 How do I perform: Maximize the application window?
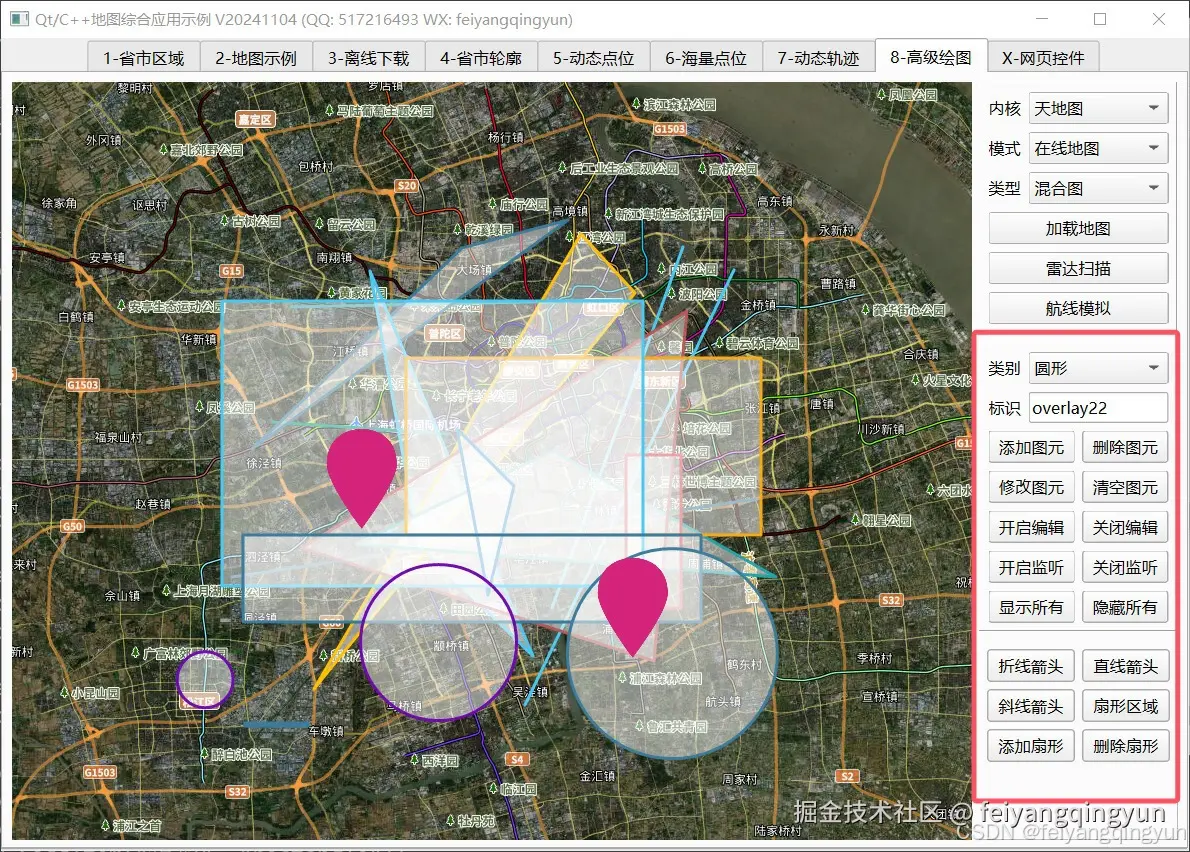point(1100,19)
